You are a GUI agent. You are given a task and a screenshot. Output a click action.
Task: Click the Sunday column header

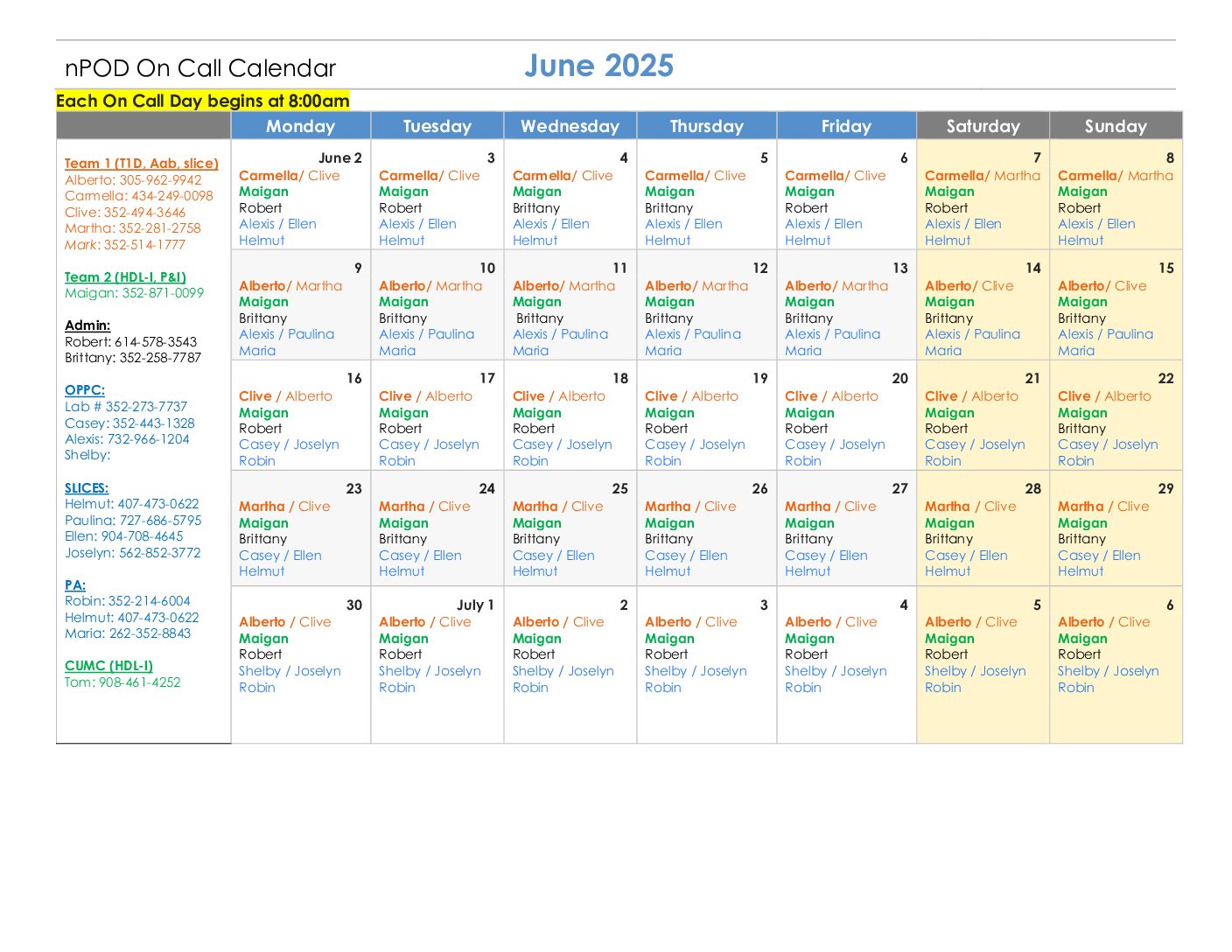point(1116,126)
